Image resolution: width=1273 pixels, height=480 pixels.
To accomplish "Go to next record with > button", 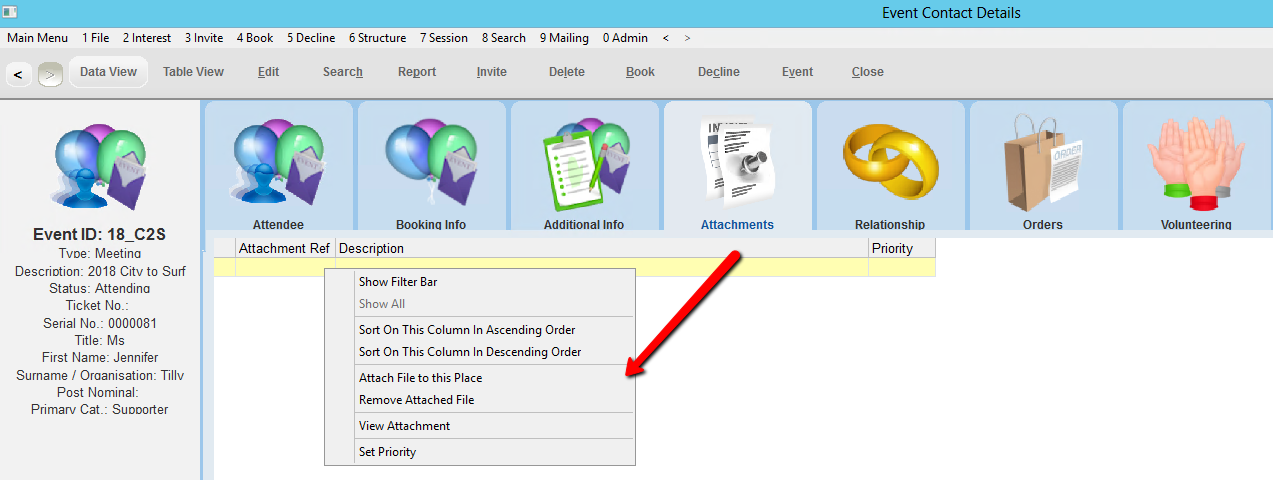I will click(x=49, y=74).
